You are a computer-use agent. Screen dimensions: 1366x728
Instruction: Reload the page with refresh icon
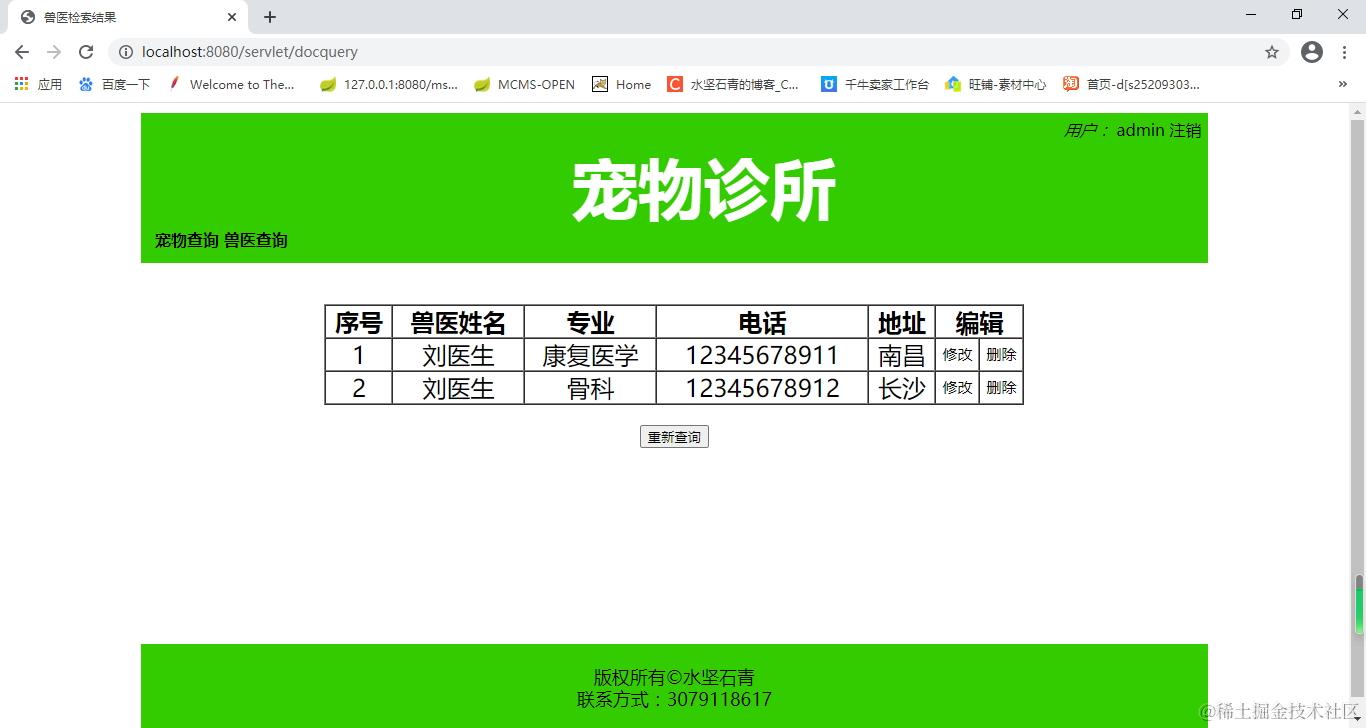click(x=85, y=51)
